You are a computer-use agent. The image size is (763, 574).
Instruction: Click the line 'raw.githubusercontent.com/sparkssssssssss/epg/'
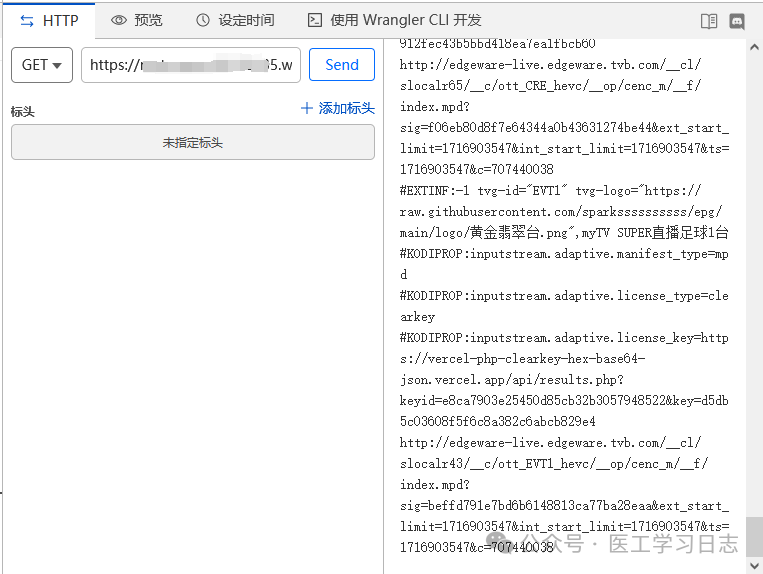(561, 212)
